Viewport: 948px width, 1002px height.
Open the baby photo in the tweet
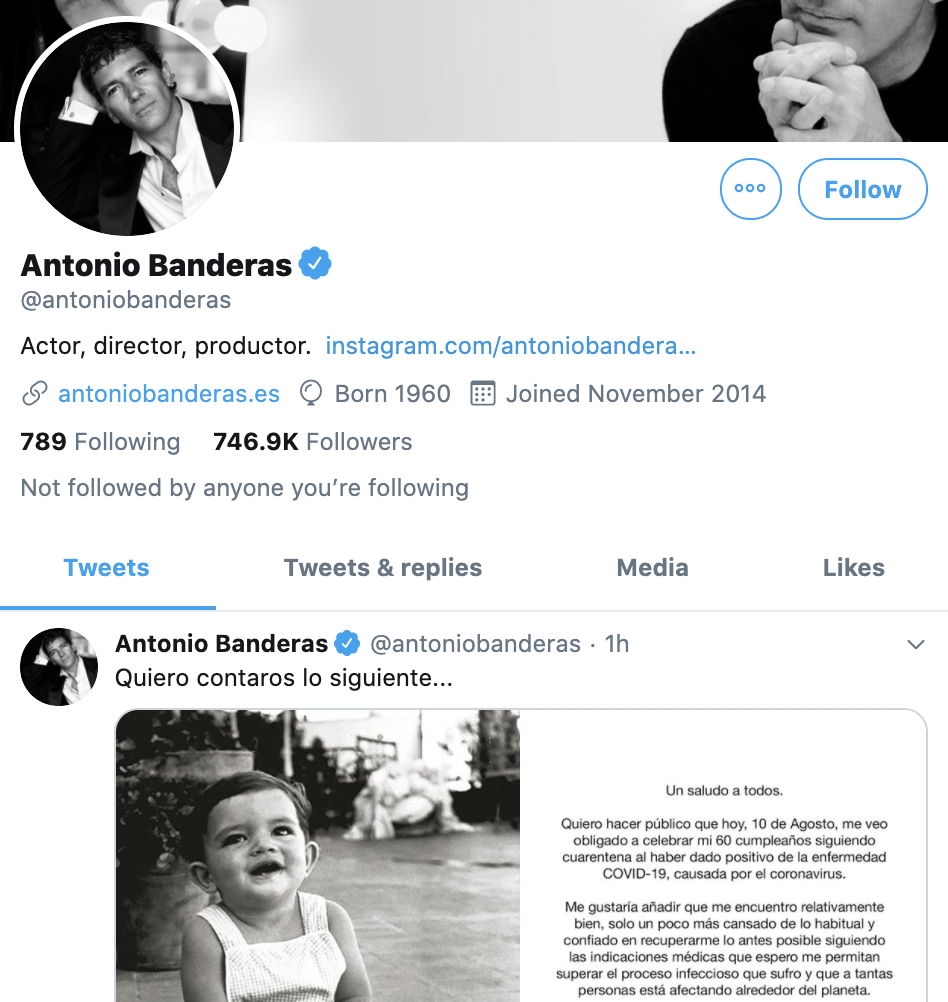click(x=318, y=855)
